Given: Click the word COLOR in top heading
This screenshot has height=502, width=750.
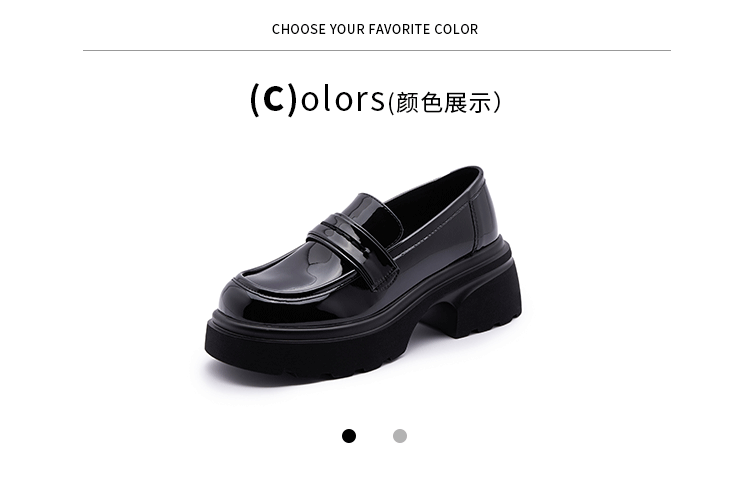Looking at the screenshot, I should [x=456, y=29].
